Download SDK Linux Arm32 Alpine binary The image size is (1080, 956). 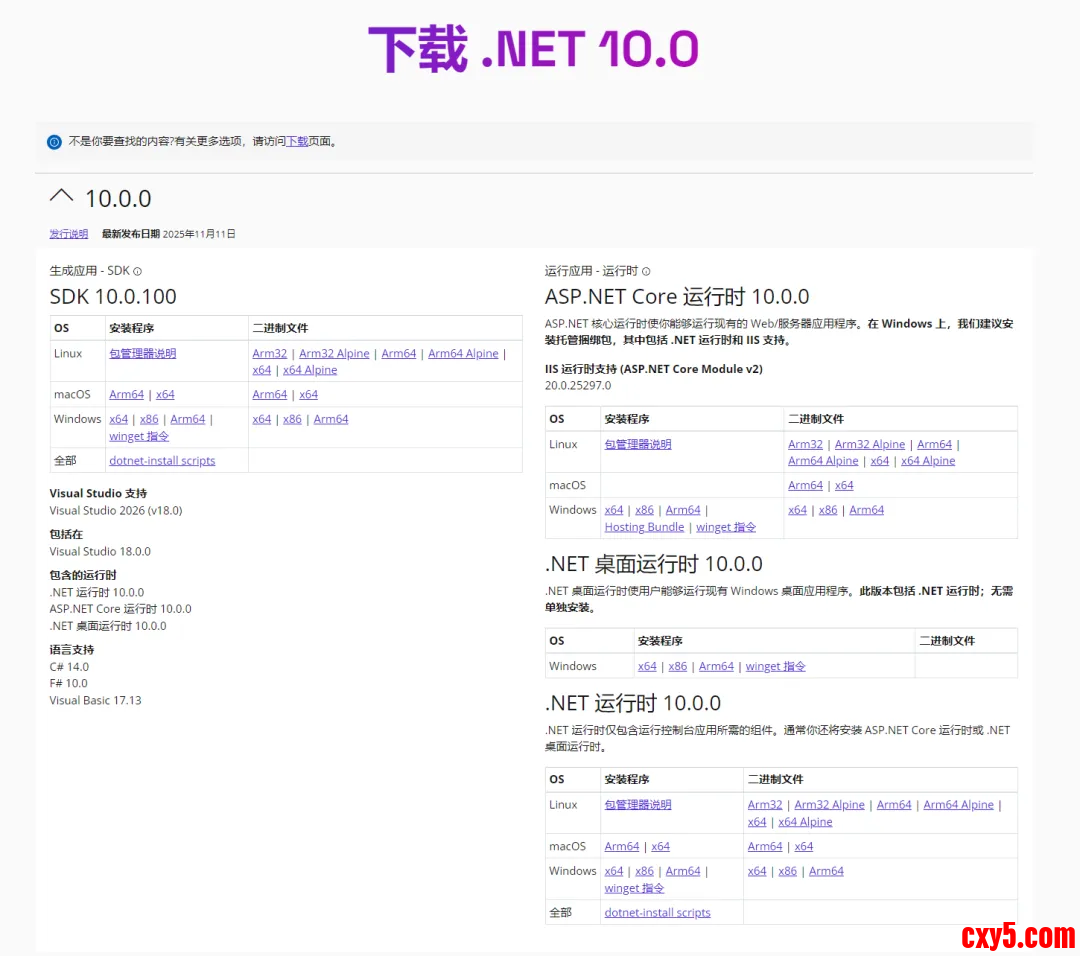[x=334, y=354]
